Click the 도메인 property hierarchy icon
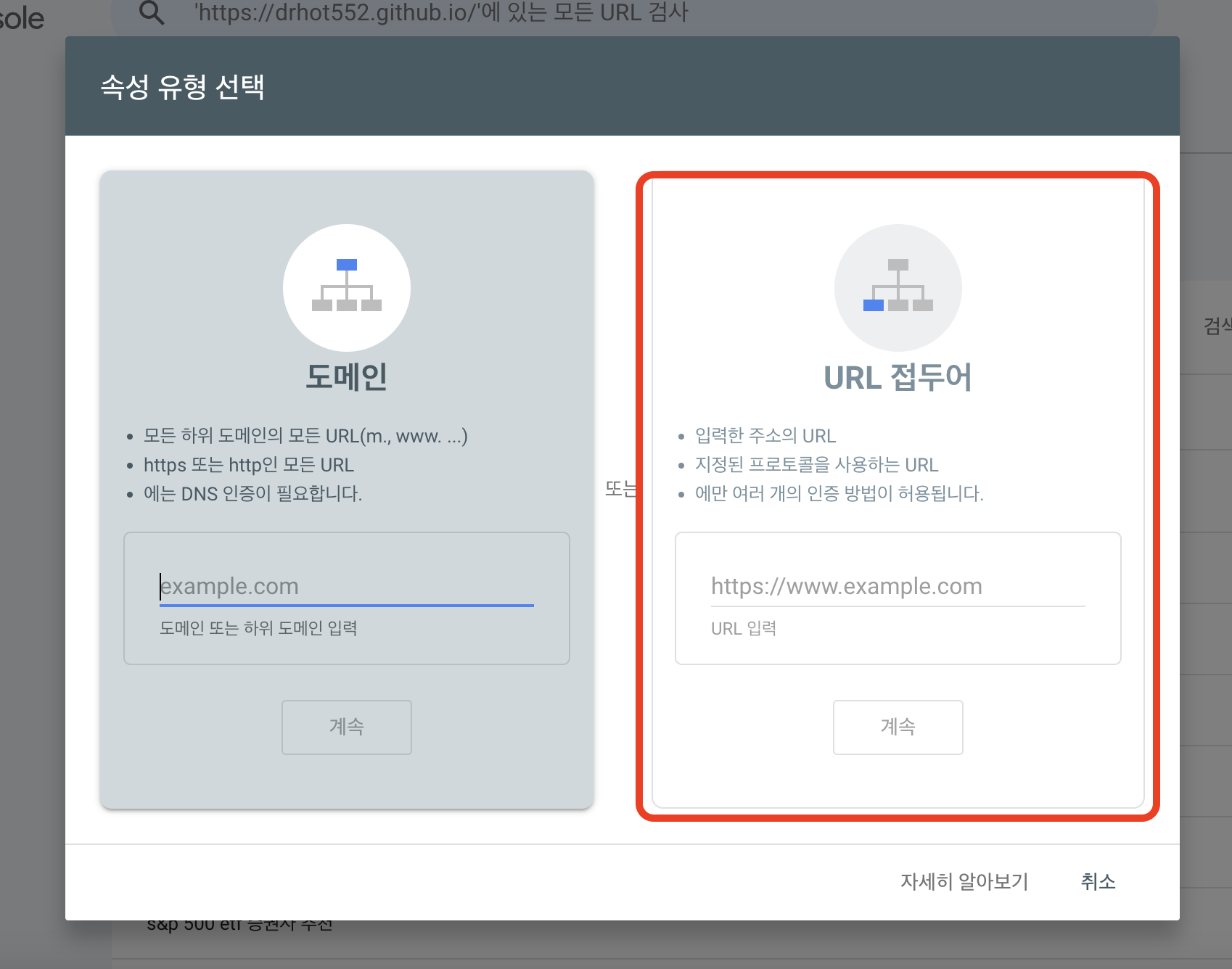This screenshot has width=1232, height=969. coord(347,288)
